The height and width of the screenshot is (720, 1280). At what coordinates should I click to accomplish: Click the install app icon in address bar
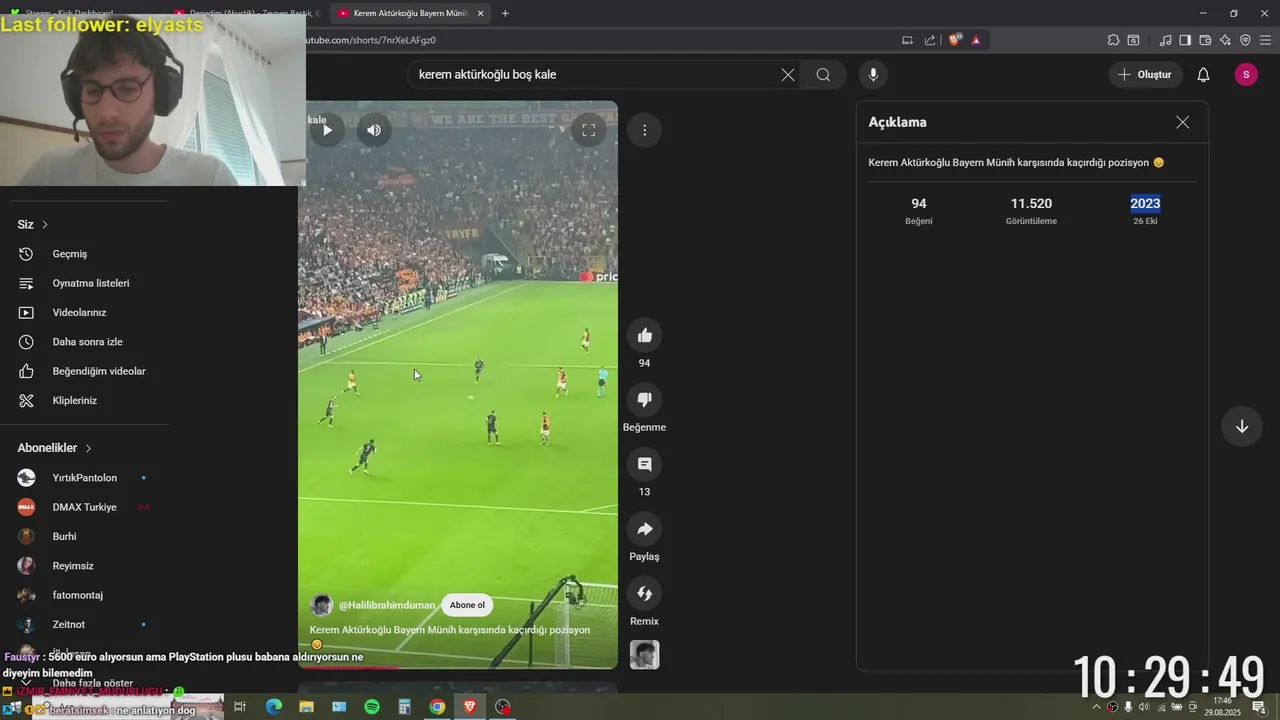coord(908,40)
